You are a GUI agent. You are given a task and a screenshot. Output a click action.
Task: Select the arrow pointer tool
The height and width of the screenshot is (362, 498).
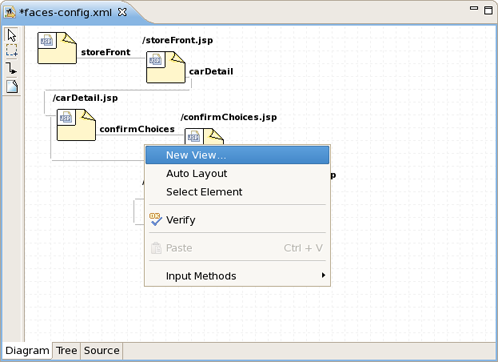tap(12, 35)
